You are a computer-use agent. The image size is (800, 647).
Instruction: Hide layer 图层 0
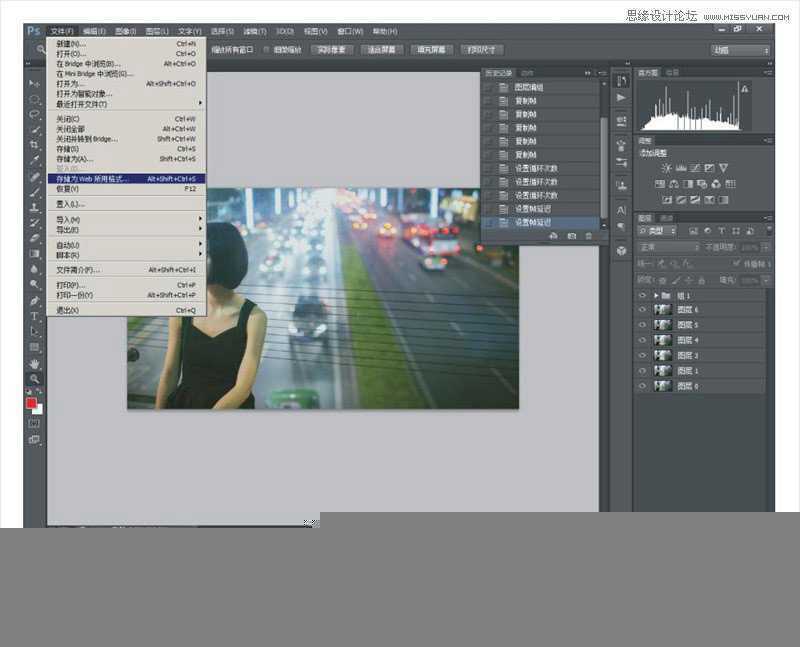click(642, 386)
